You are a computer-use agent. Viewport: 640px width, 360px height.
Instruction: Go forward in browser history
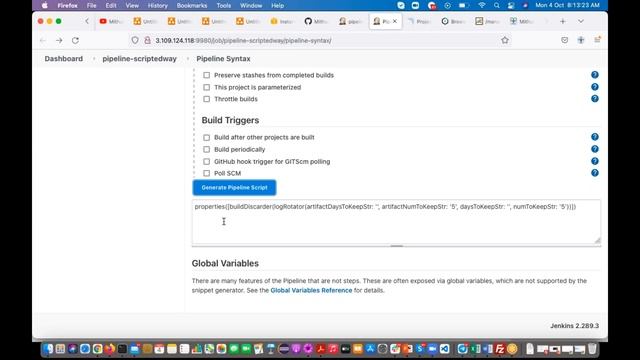click(59, 40)
